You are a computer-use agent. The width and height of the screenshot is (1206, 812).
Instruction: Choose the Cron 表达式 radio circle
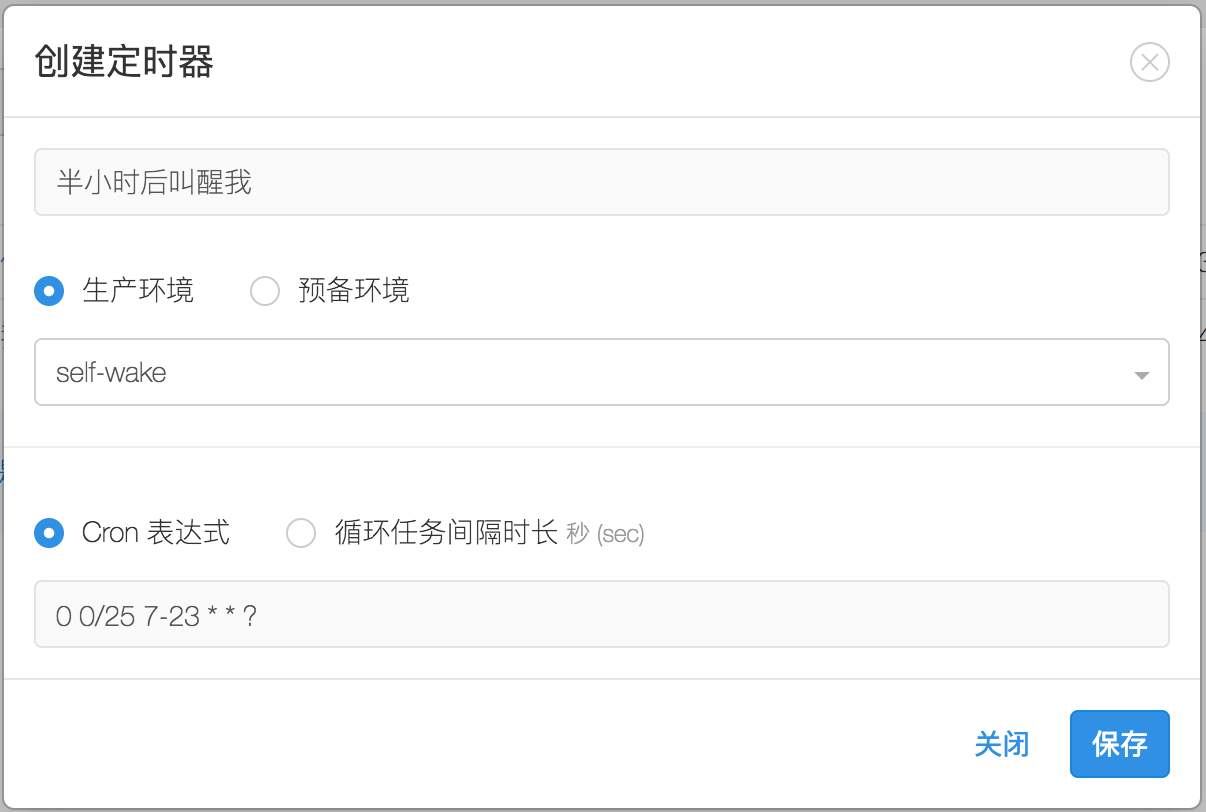pos(49,533)
